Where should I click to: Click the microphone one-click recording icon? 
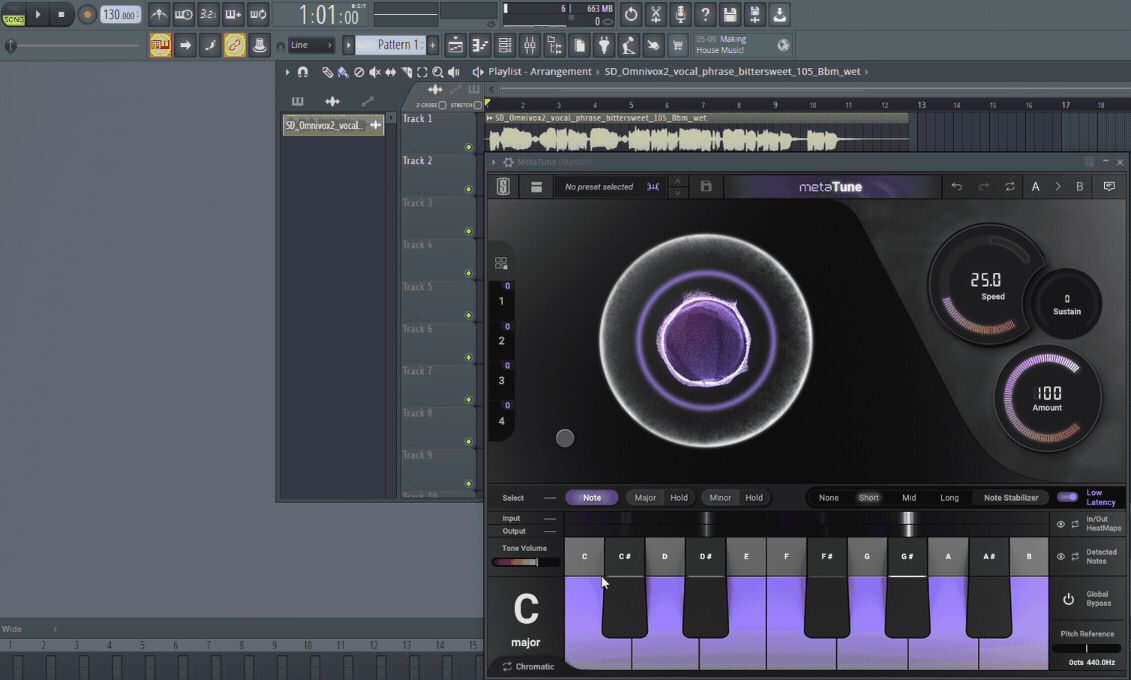(x=680, y=14)
